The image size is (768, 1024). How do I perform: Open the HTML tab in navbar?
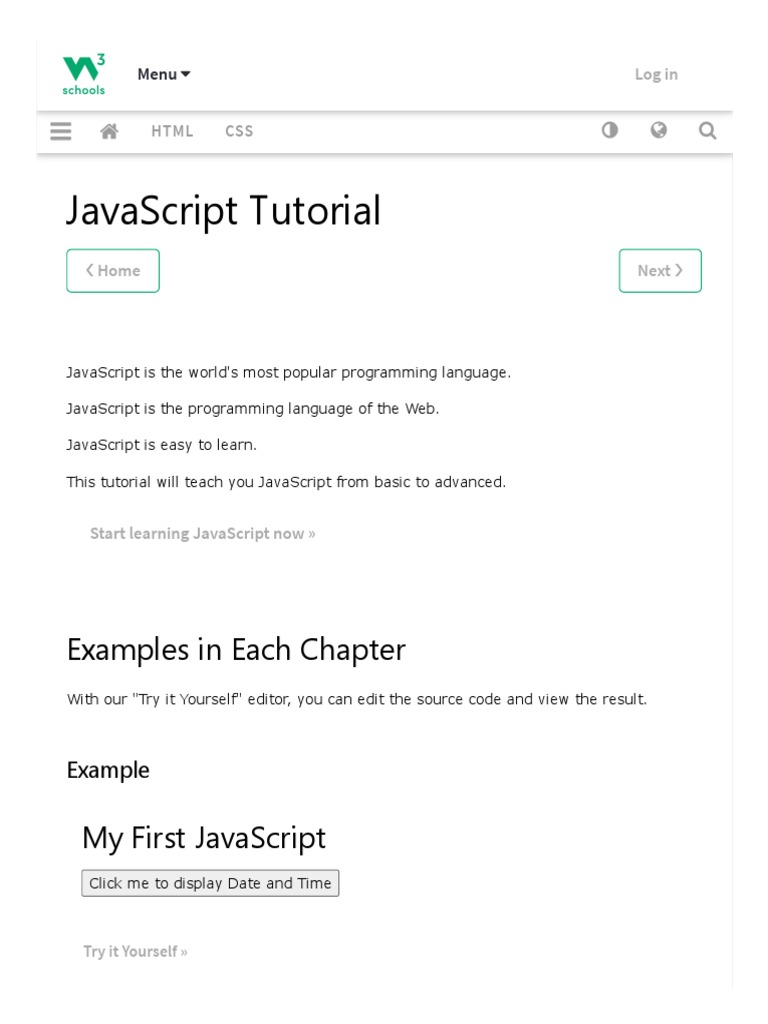click(172, 131)
